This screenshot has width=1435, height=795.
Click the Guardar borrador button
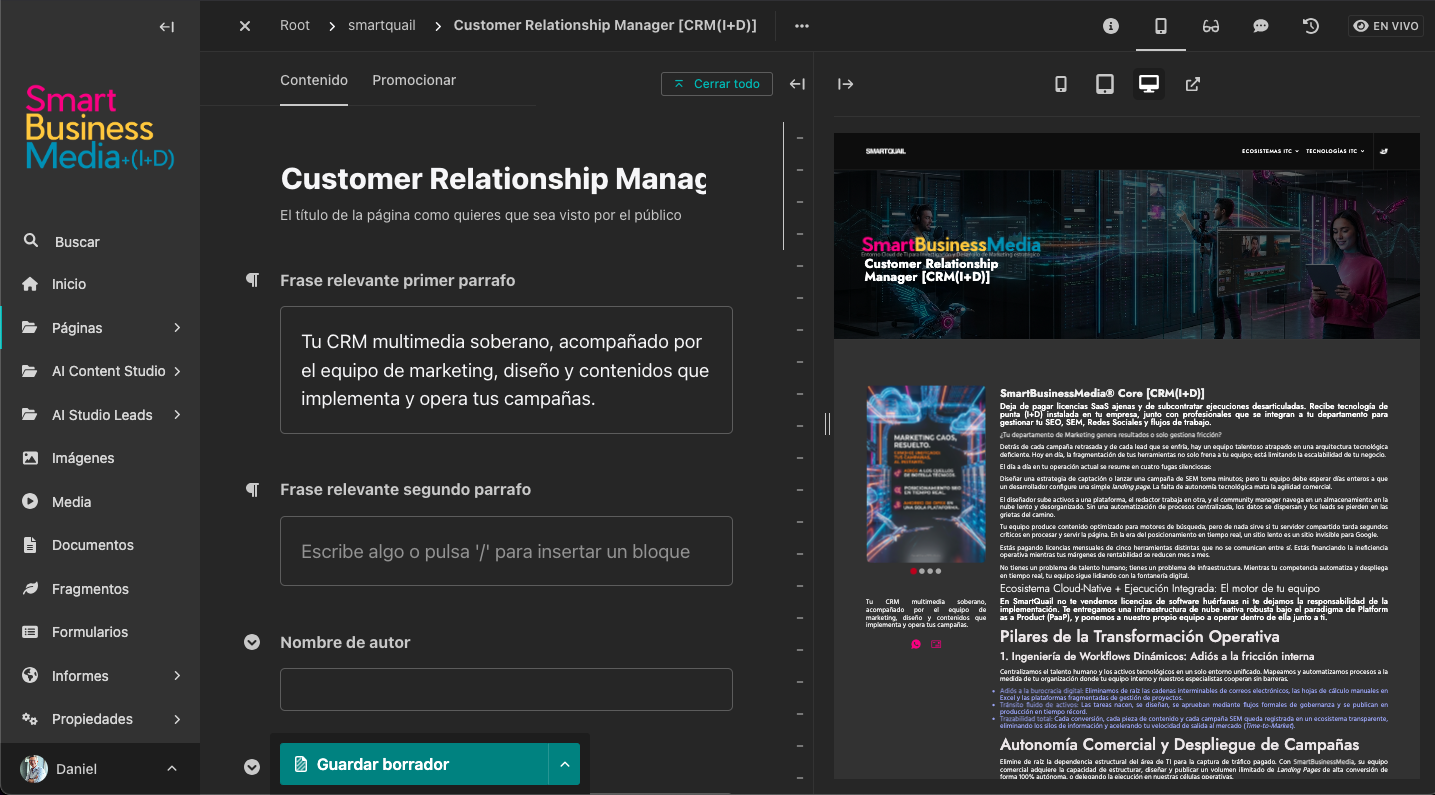[414, 764]
